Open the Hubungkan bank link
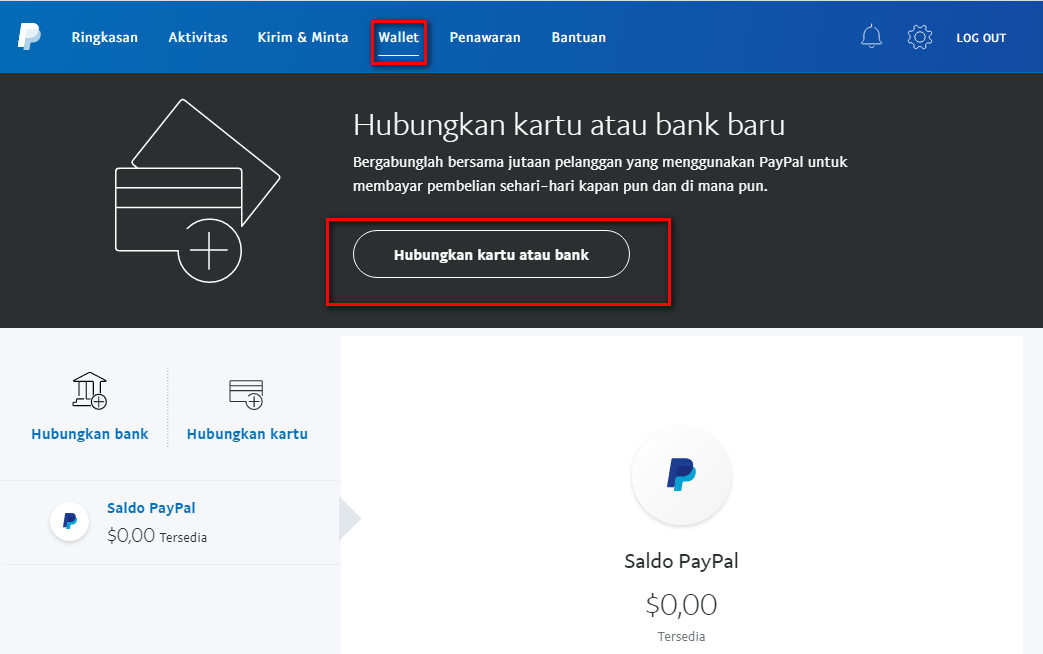1043x654 pixels. pos(89,434)
